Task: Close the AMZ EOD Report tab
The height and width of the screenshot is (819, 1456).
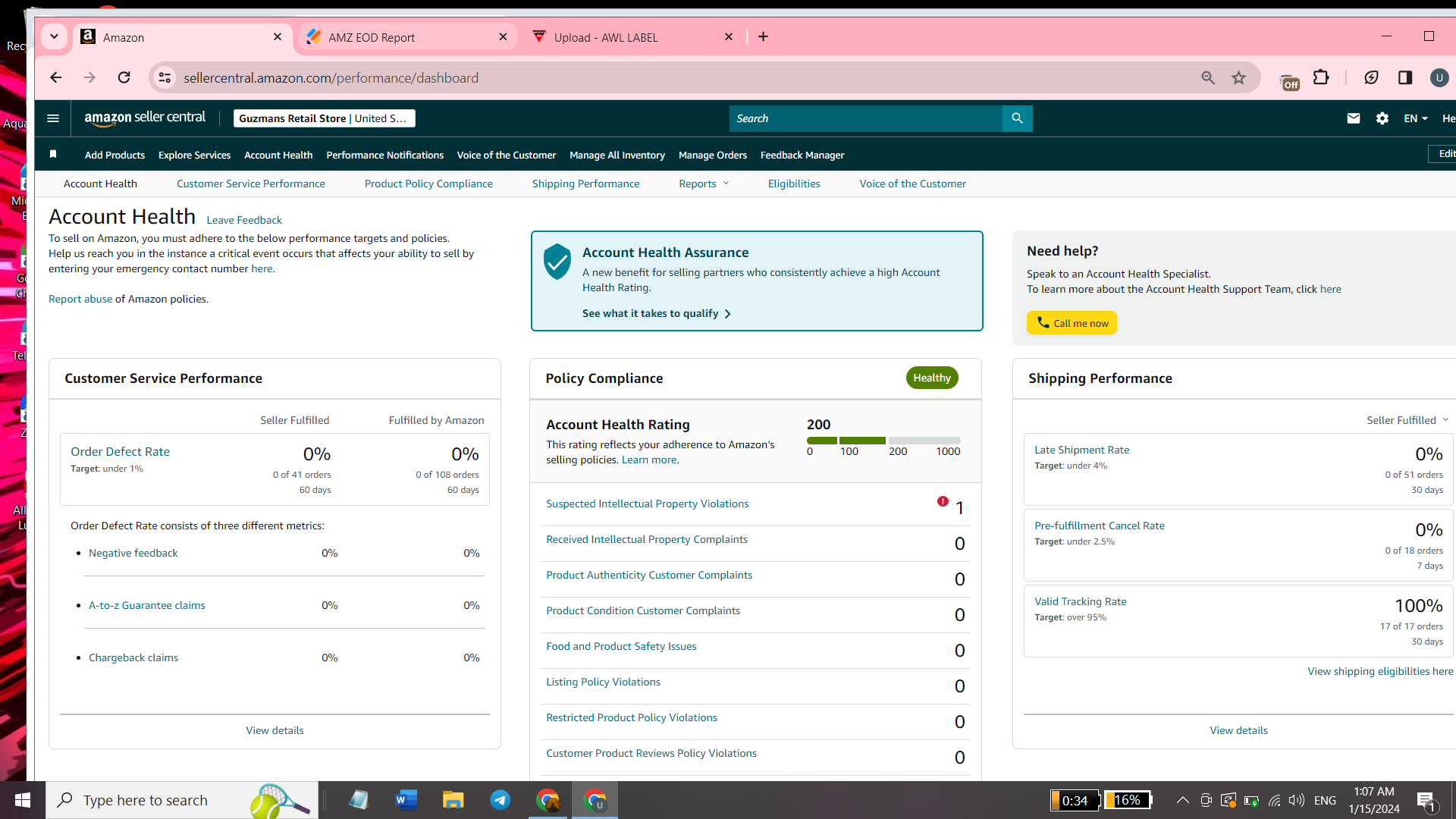Action: coord(503,37)
